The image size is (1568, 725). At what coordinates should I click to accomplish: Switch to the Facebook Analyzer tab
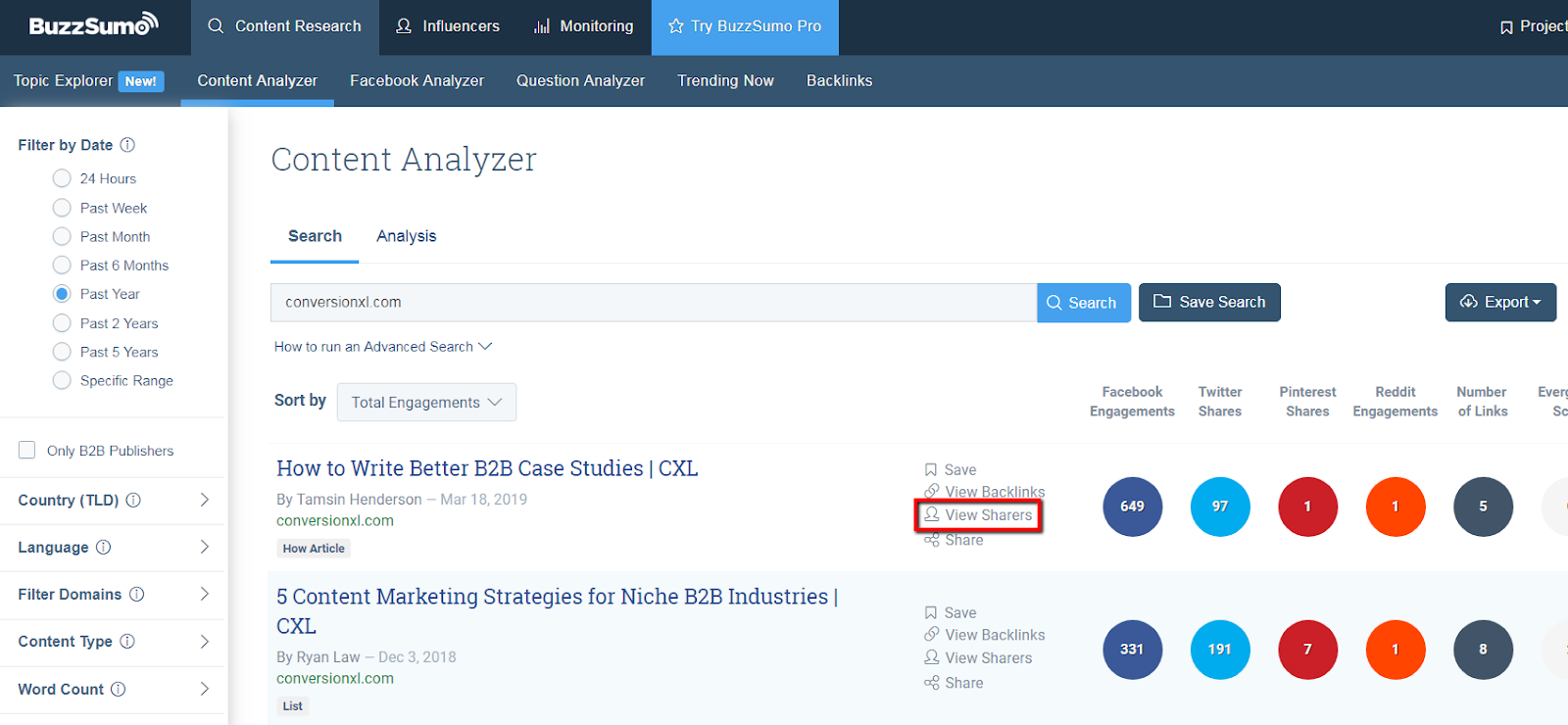[416, 80]
